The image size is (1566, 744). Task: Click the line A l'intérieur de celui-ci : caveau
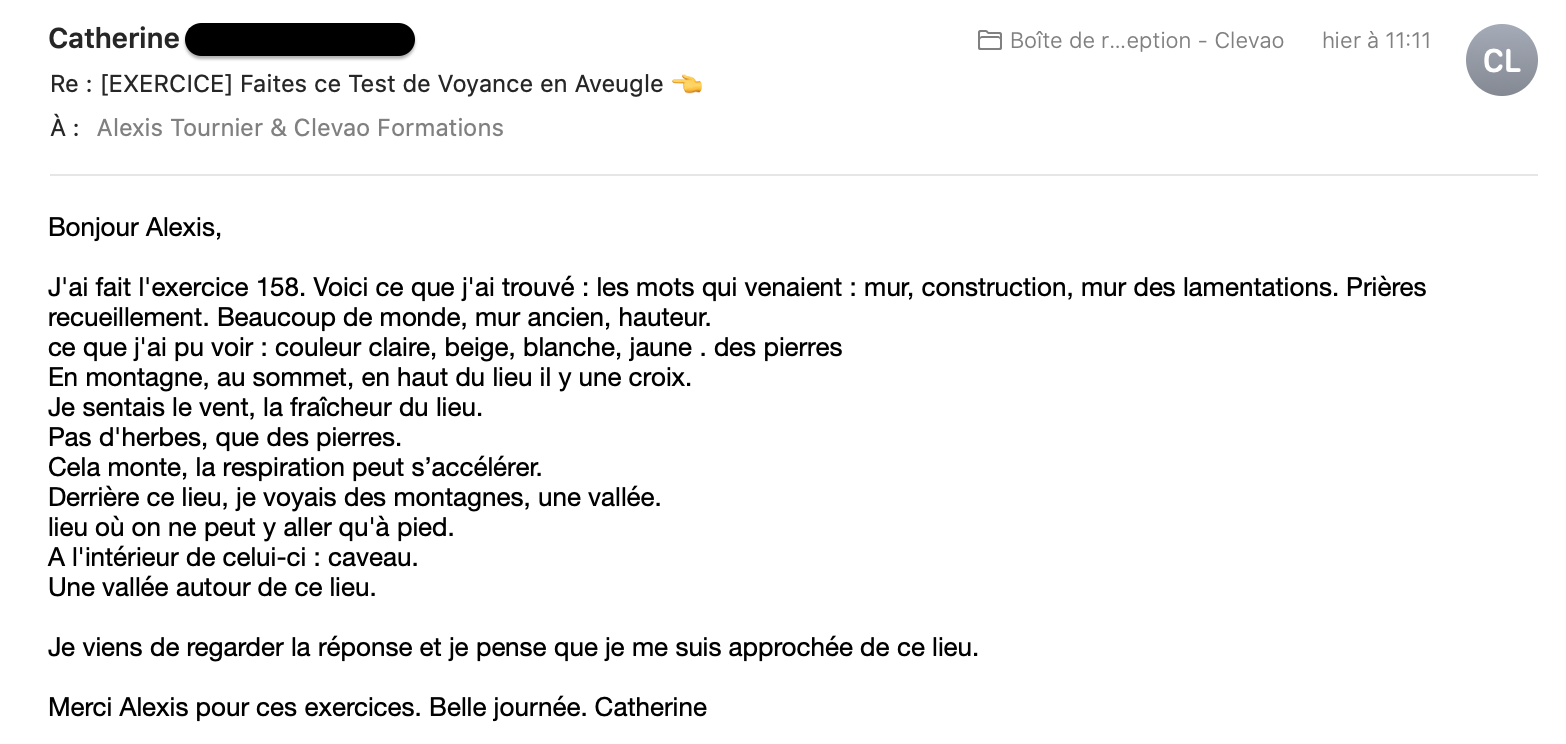click(233, 558)
